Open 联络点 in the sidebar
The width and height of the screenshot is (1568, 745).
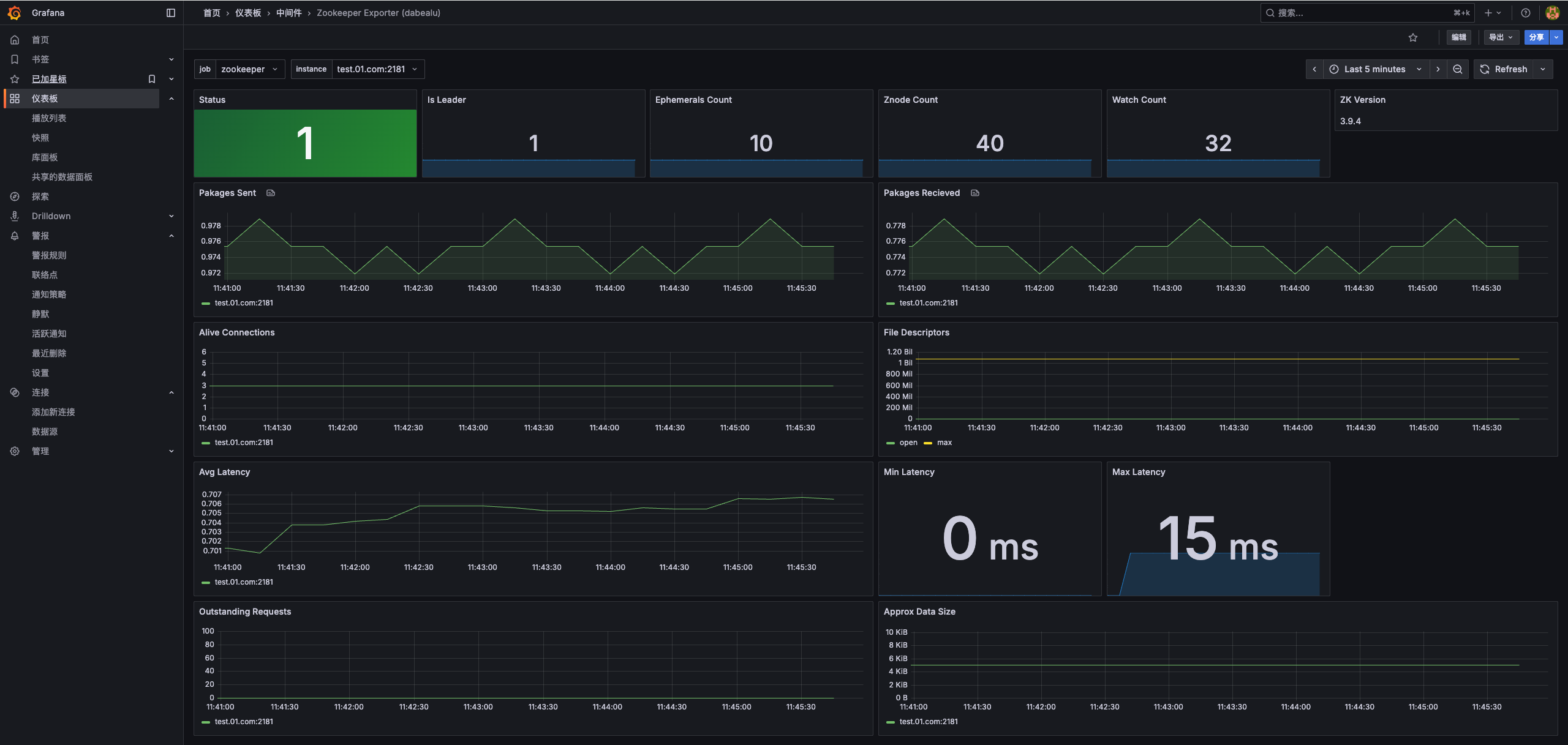[45, 275]
